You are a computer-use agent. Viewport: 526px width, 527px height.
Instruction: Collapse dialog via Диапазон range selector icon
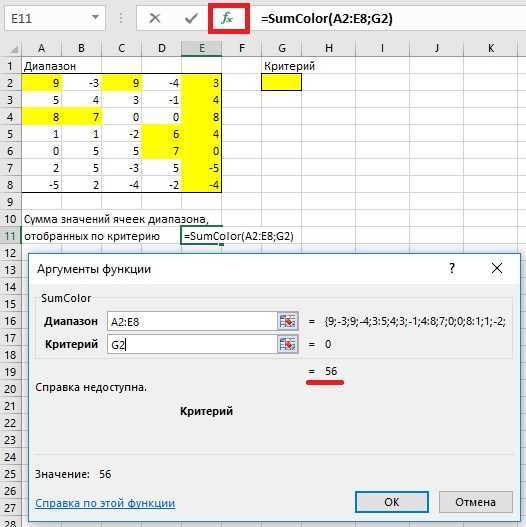click(x=287, y=321)
